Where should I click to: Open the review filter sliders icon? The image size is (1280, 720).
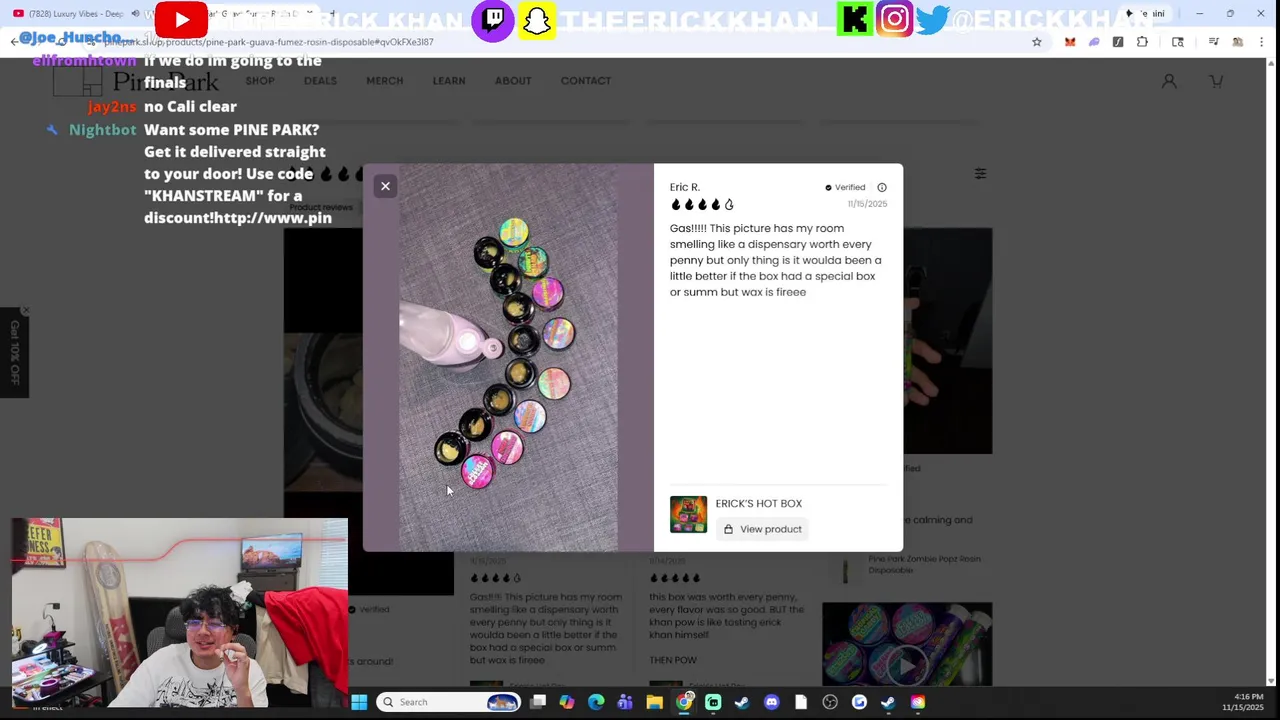[x=980, y=173]
